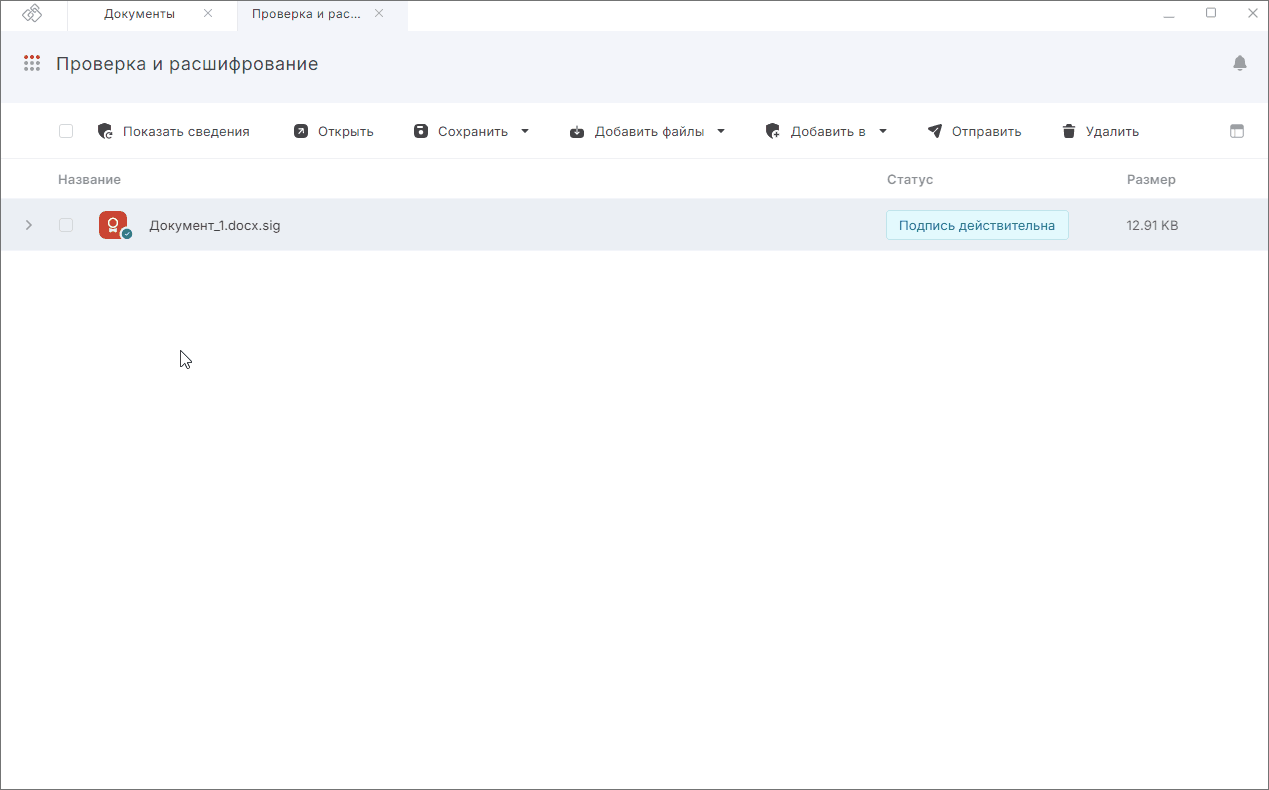Click the Добавить файлы label
1269x790 pixels.
pyautogui.click(x=649, y=131)
